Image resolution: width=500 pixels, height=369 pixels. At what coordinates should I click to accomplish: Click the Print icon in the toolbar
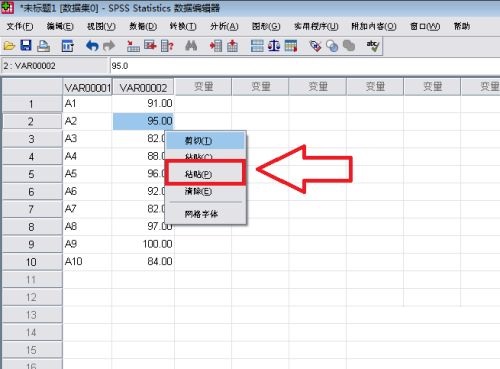(43, 46)
